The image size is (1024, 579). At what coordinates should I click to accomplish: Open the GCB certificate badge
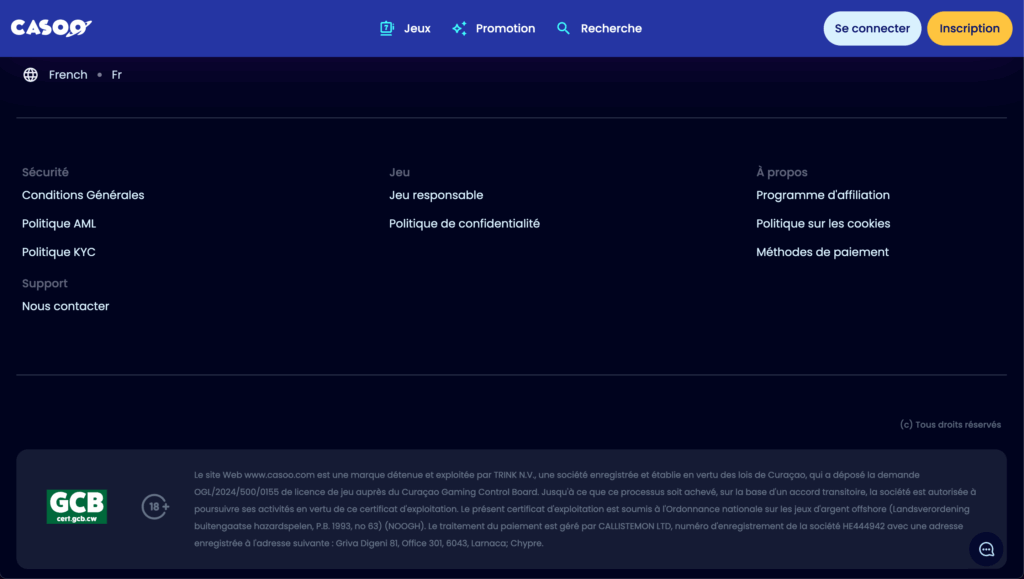[x=77, y=507]
